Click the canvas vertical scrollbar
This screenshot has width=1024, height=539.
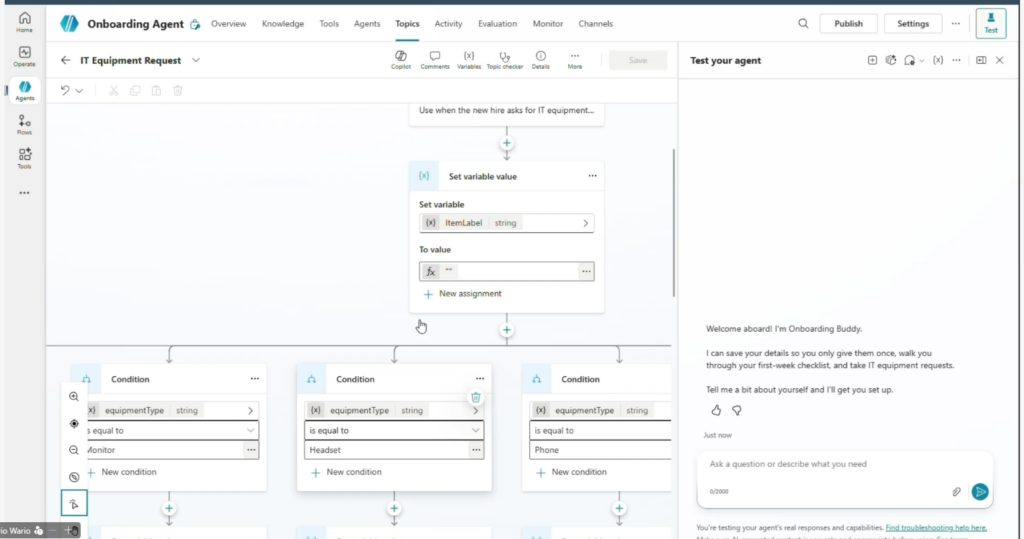point(673,223)
